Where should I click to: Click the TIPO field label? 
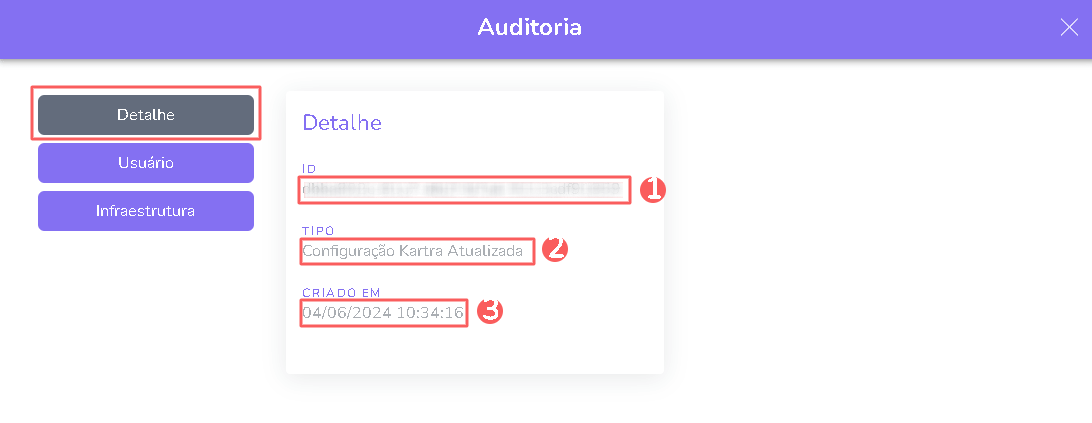pyautogui.click(x=317, y=231)
